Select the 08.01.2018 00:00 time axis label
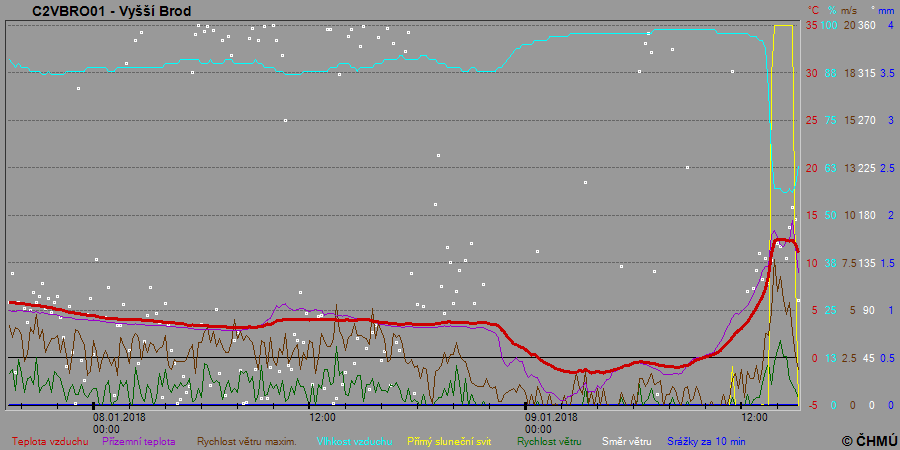Viewport: 900px width, 450px height. coord(120,422)
